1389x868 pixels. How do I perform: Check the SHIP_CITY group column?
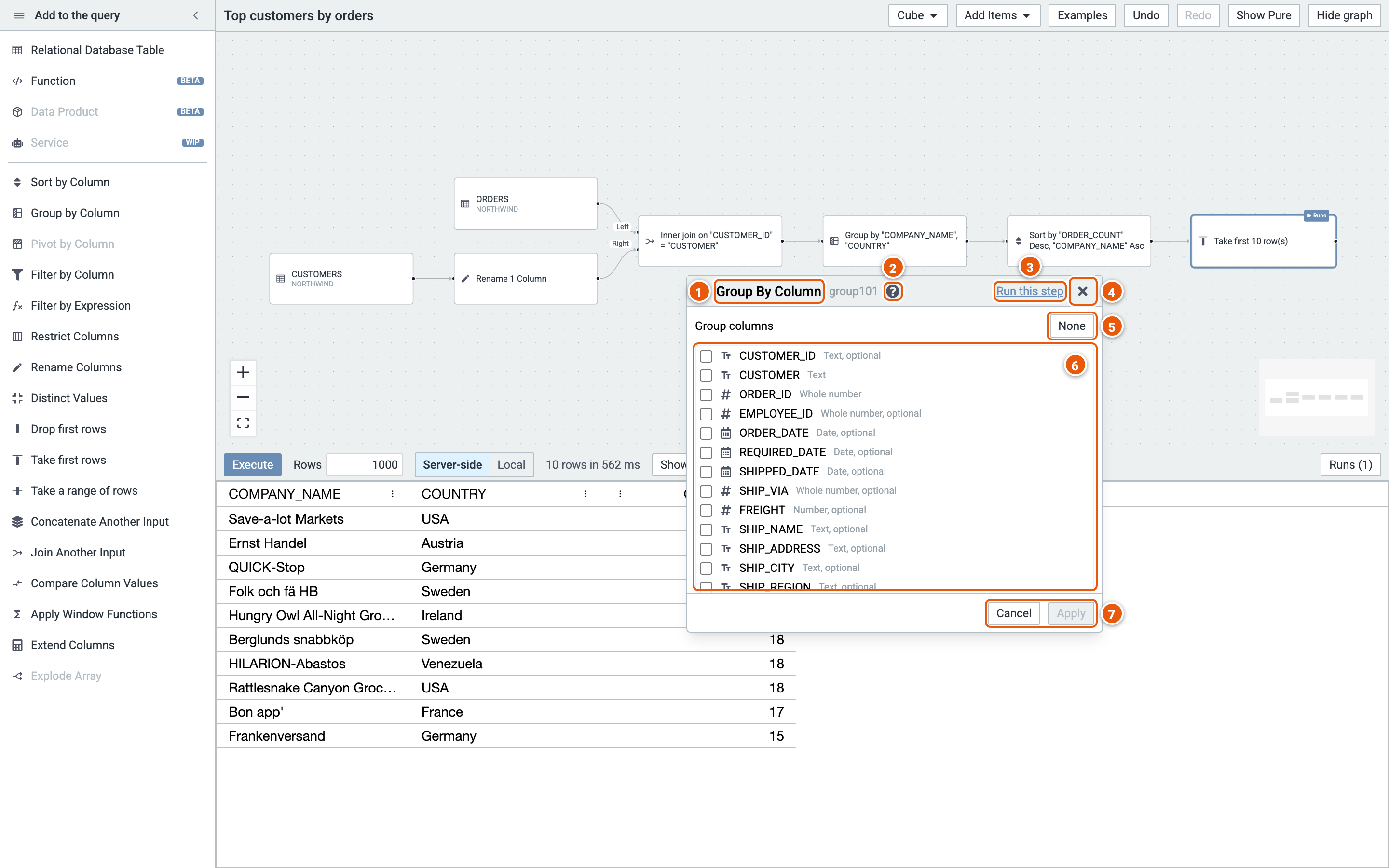point(706,569)
